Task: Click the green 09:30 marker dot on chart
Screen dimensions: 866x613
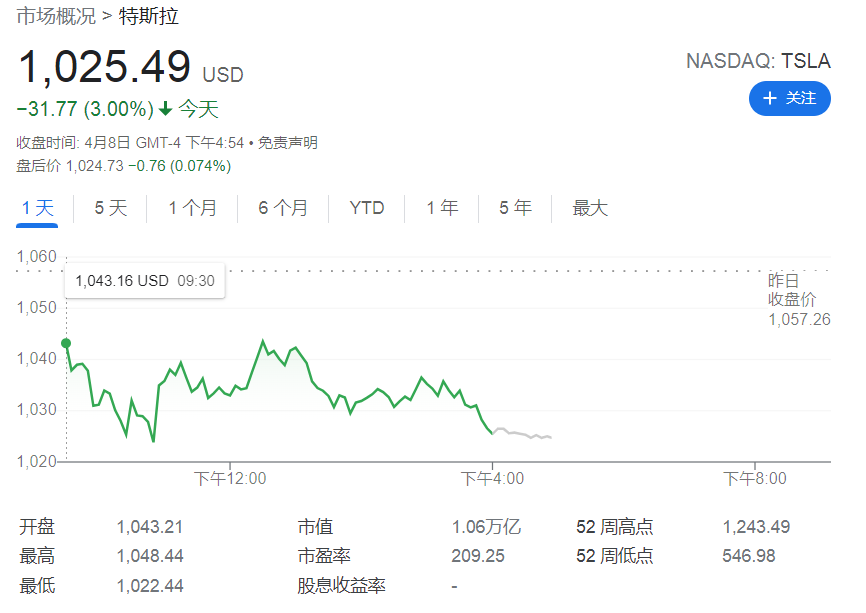Action: tap(67, 343)
